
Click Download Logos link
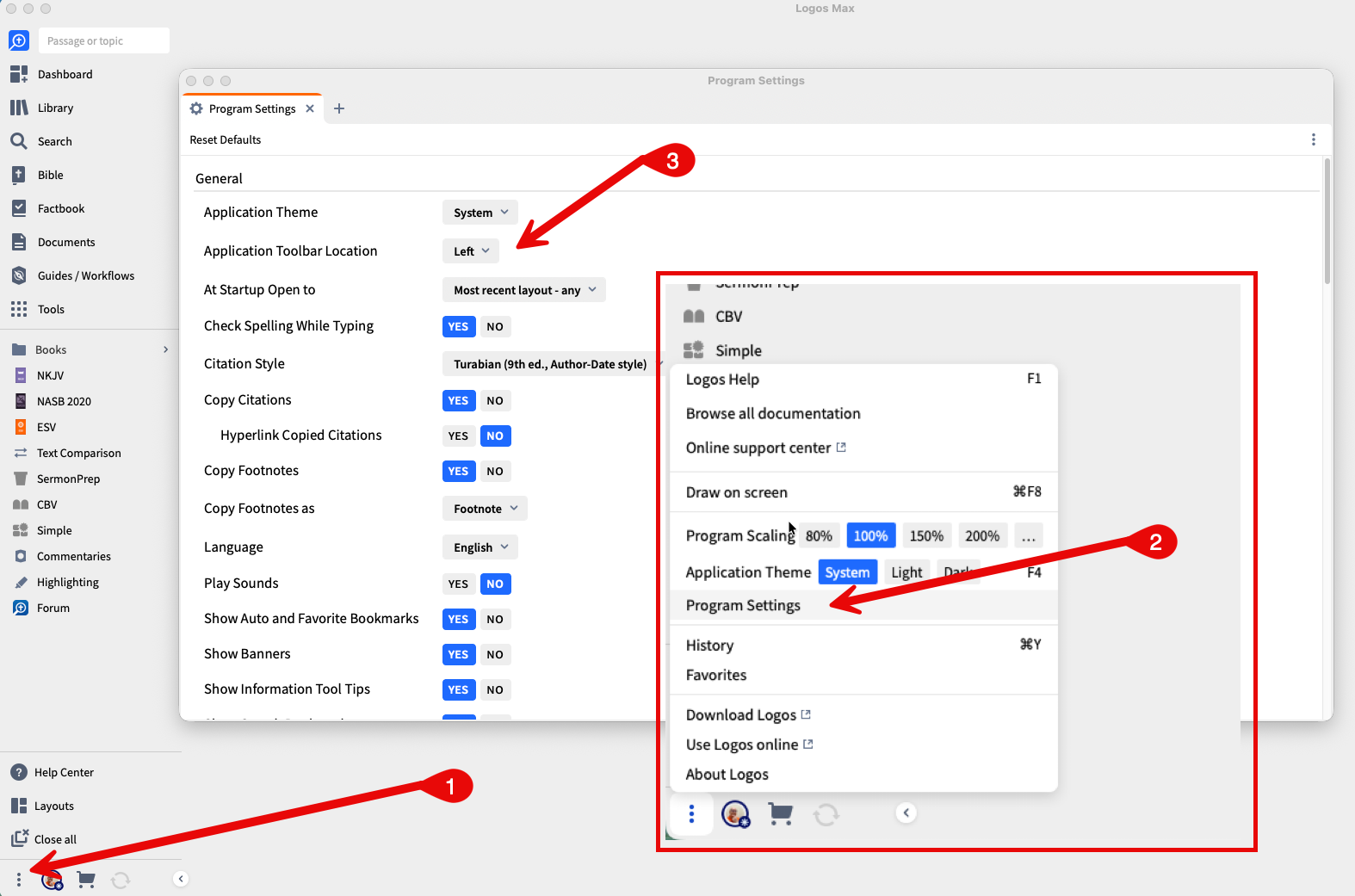coord(748,715)
